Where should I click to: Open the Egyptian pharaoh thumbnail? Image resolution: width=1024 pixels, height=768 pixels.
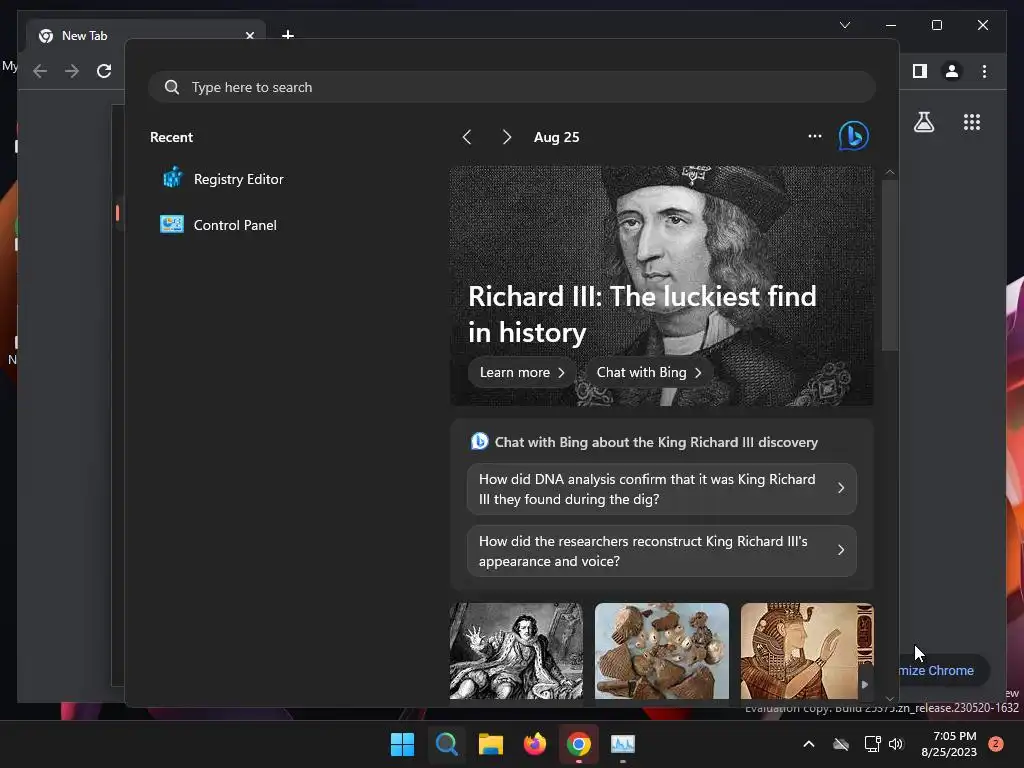(x=807, y=651)
